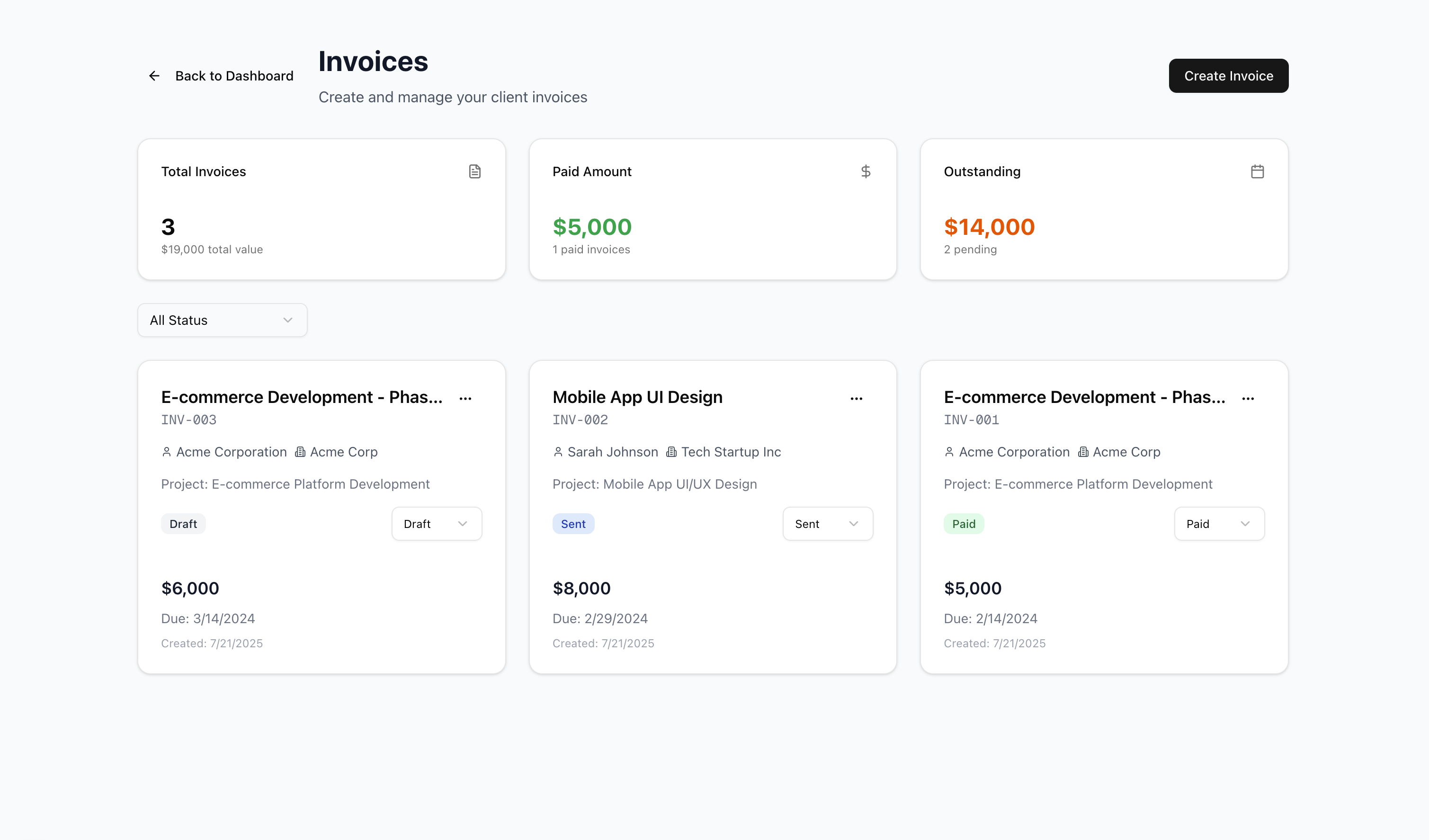Click INV-002 invoice number

580,420
